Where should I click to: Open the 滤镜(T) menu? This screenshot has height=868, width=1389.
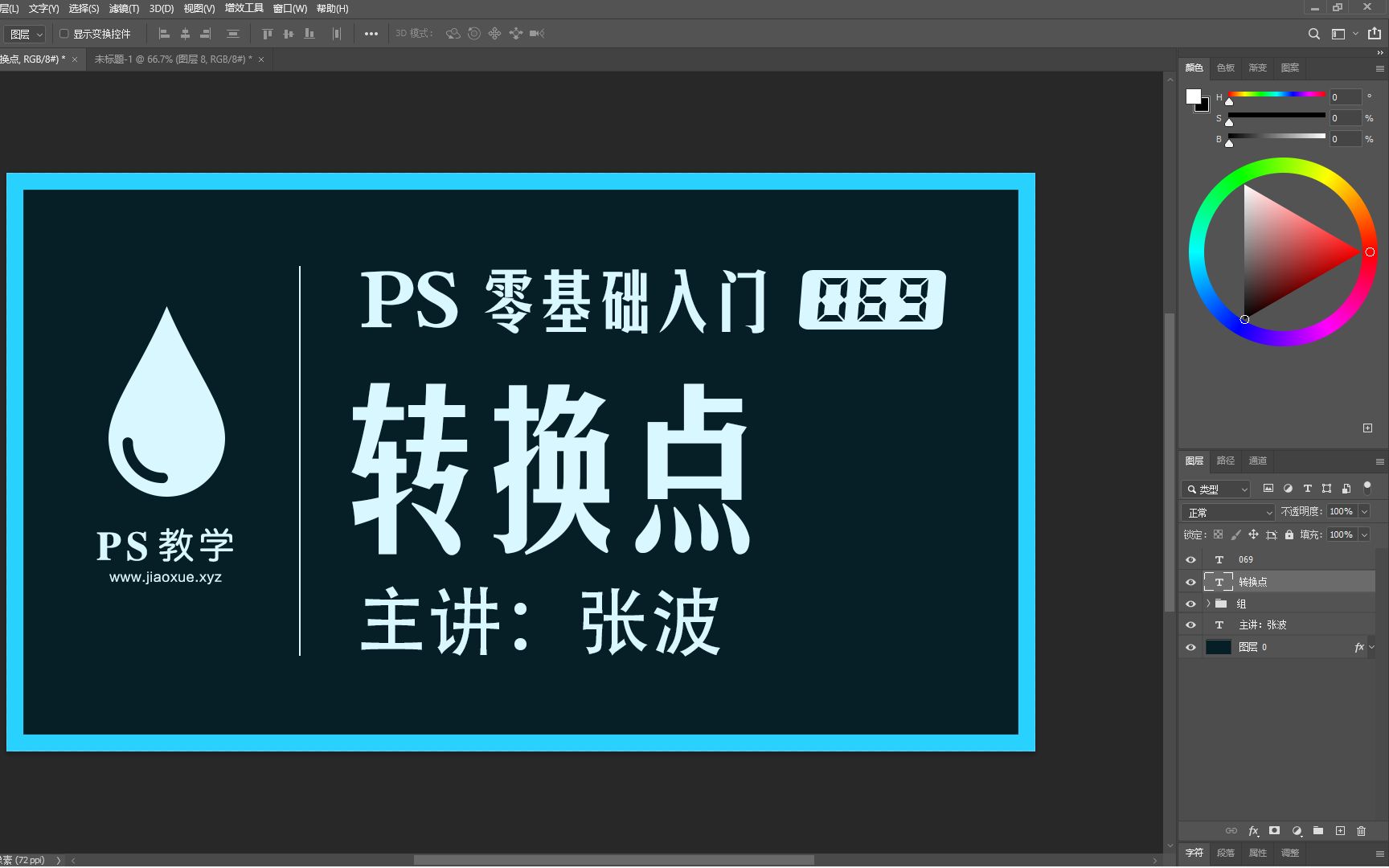tap(124, 8)
